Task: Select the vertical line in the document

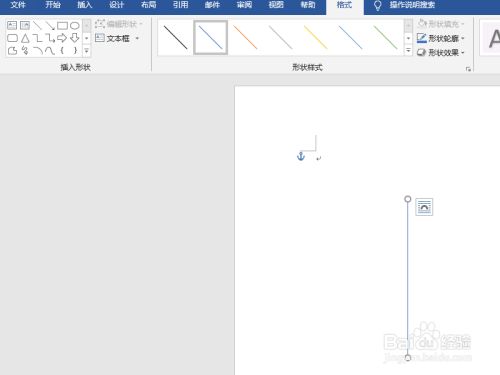Action: click(x=407, y=278)
